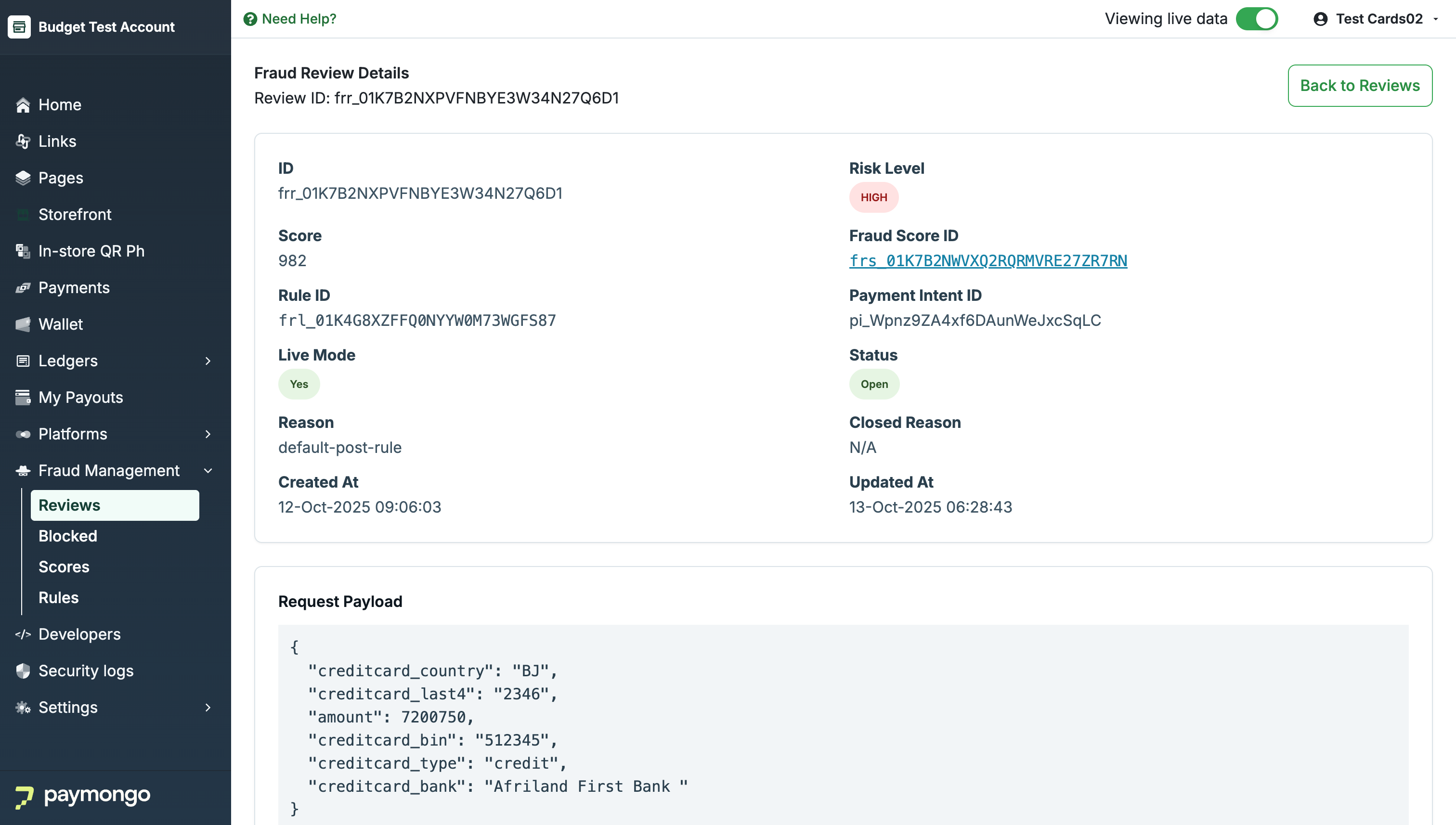Open the Blocked fraud submenu item

(x=68, y=536)
